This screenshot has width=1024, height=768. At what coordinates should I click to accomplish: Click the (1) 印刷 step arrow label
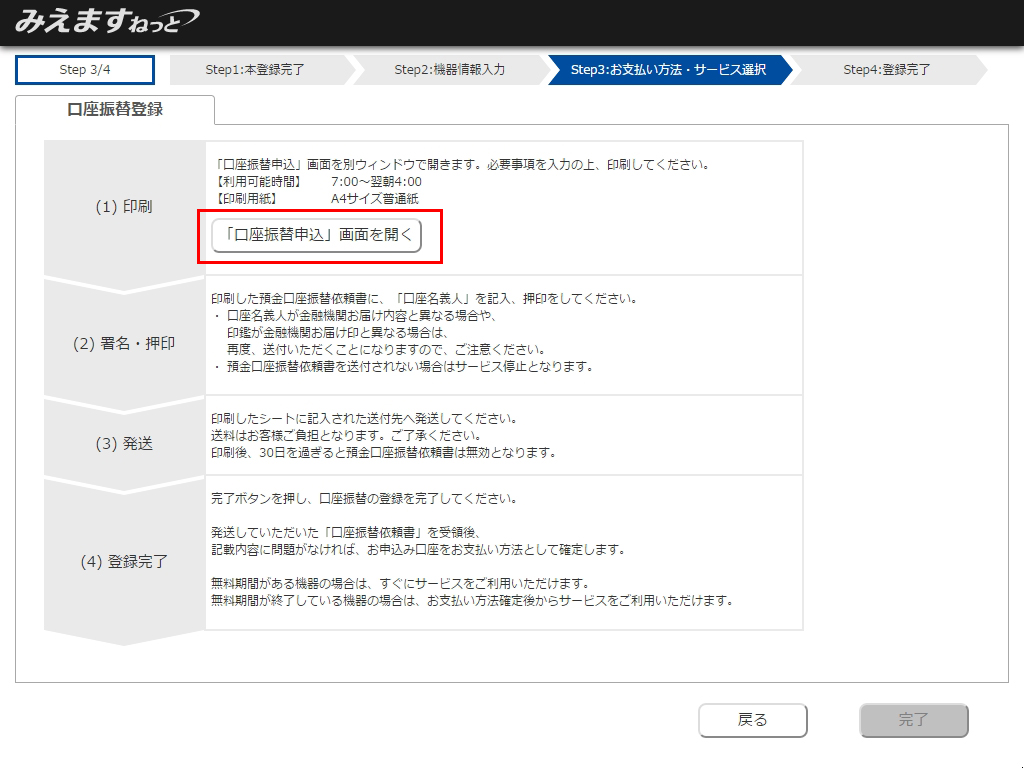(124, 207)
